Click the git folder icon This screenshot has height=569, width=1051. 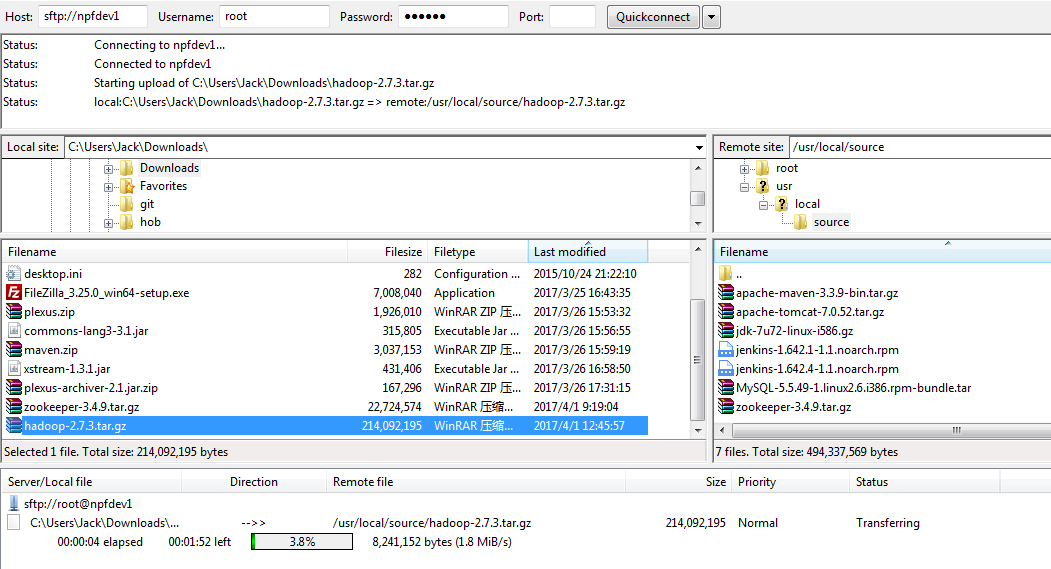coord(127,204)
